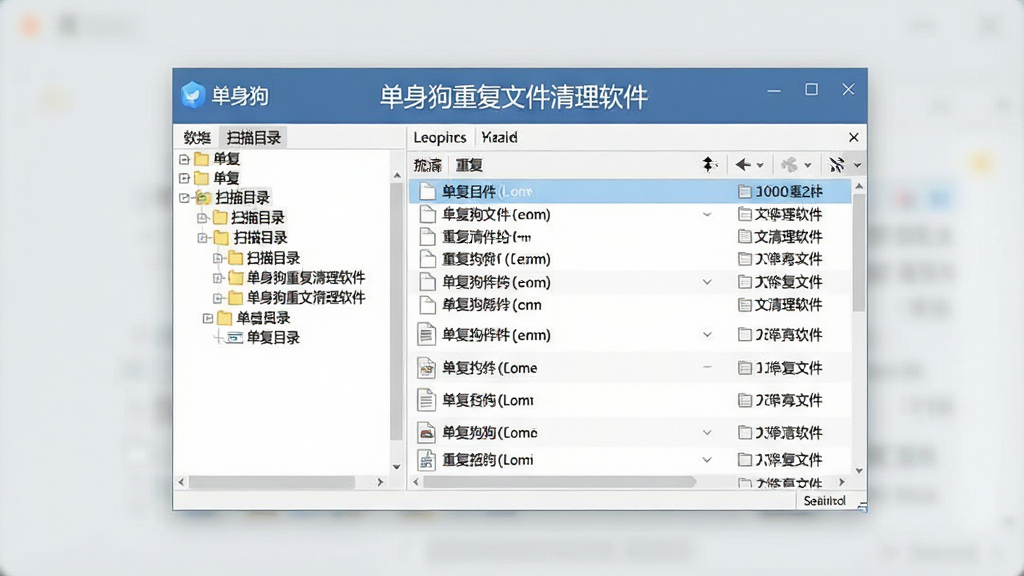
Task: Click the faded pinwheel icon in list toolbar
Action: point(790,165)
